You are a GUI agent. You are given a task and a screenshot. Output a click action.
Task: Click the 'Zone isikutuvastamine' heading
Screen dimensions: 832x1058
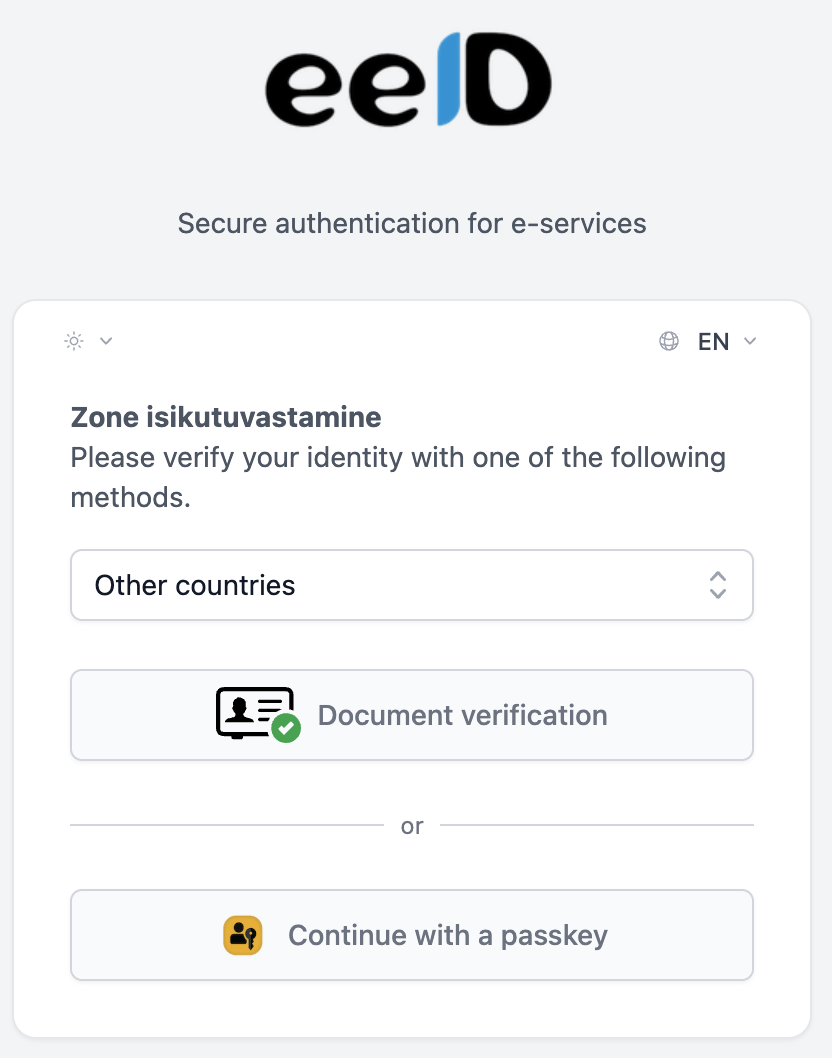(x=226, y=416)
